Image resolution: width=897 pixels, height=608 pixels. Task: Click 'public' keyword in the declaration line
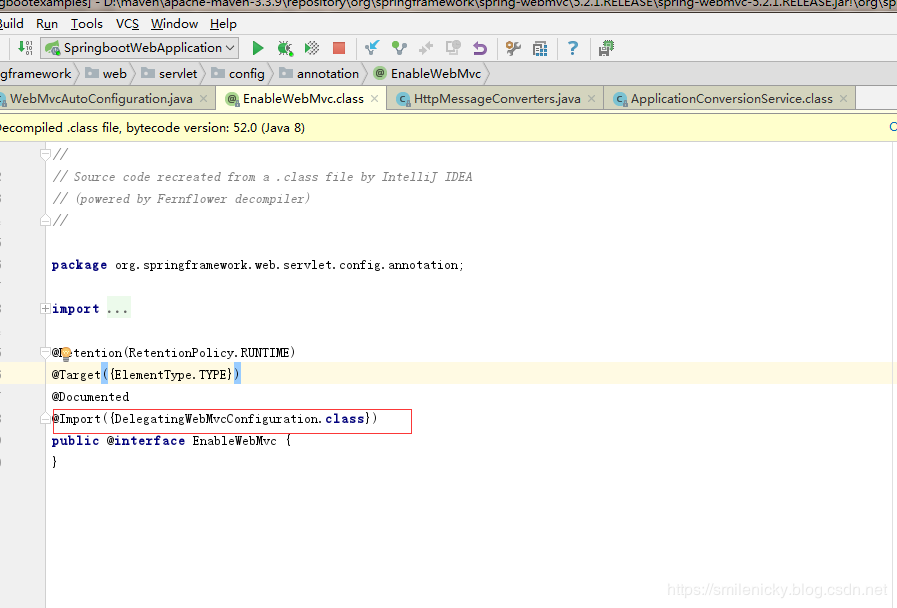click(x=75, y=441)
